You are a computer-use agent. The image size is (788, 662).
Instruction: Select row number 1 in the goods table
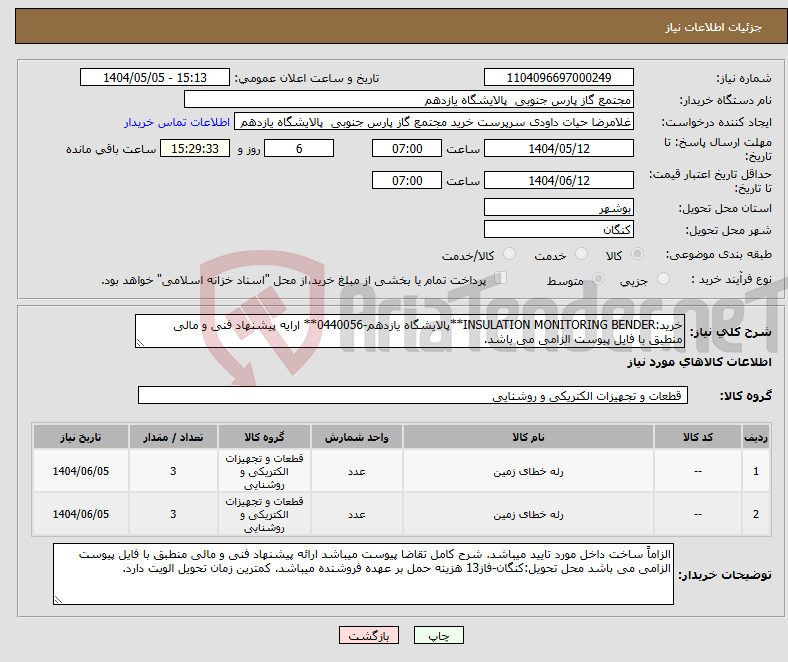755,471
